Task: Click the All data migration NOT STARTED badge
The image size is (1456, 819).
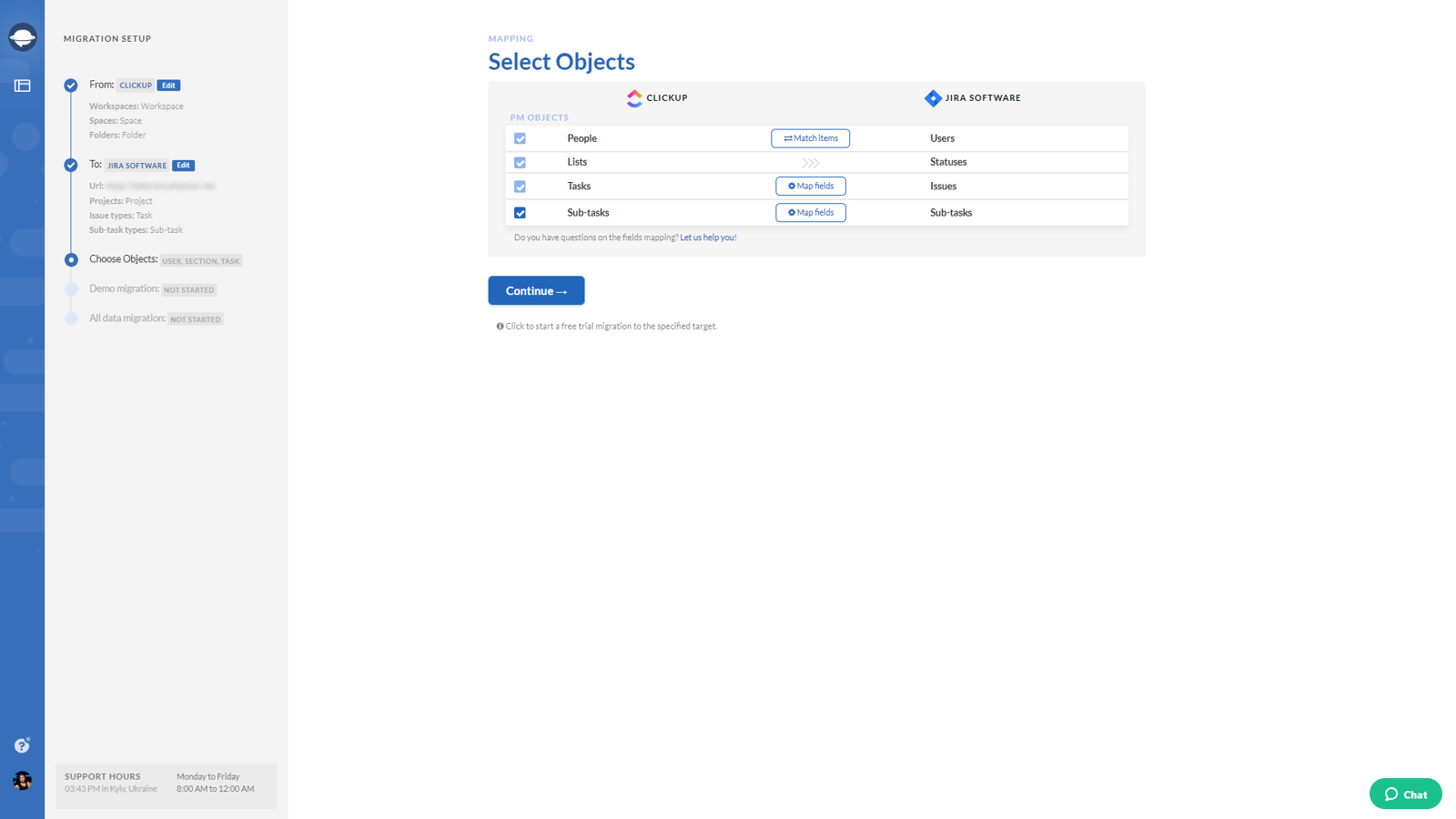Action: 196,319
